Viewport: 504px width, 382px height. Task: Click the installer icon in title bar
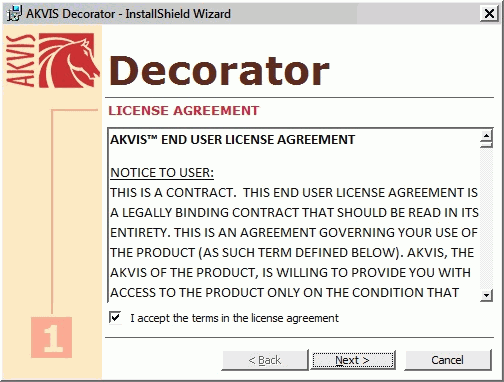(x=14, y=14)
